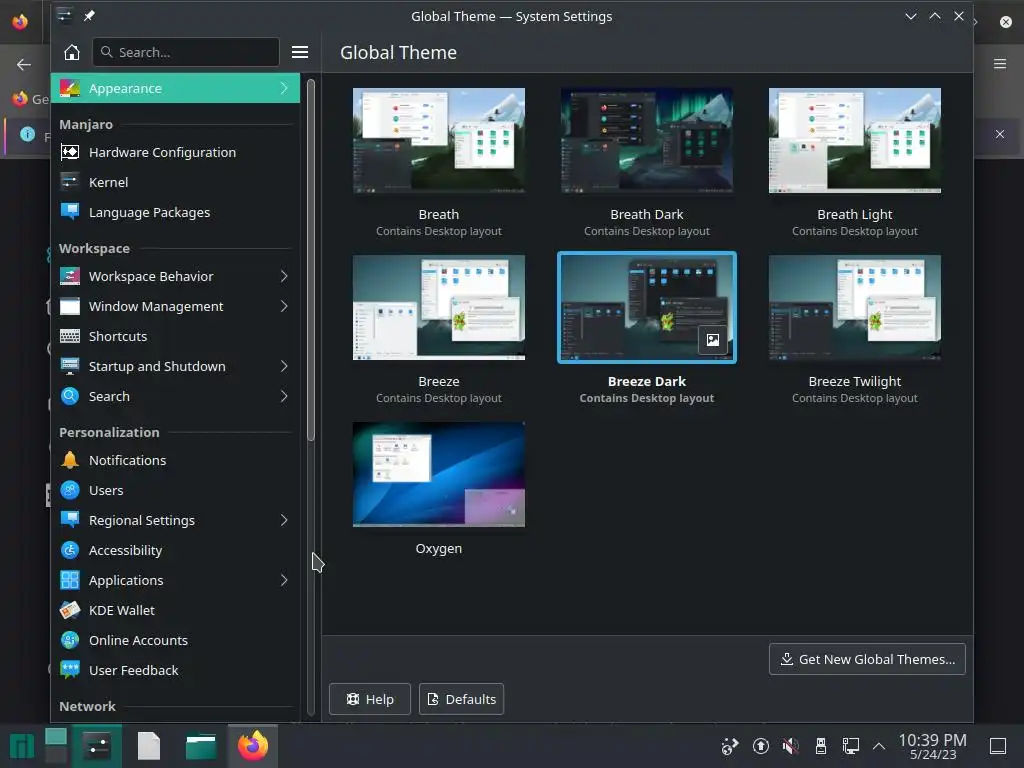The height and width of the screenshot is (768, 1024).
Task: Expand the Appearance category arrow
Action: [x=284, y=88]
